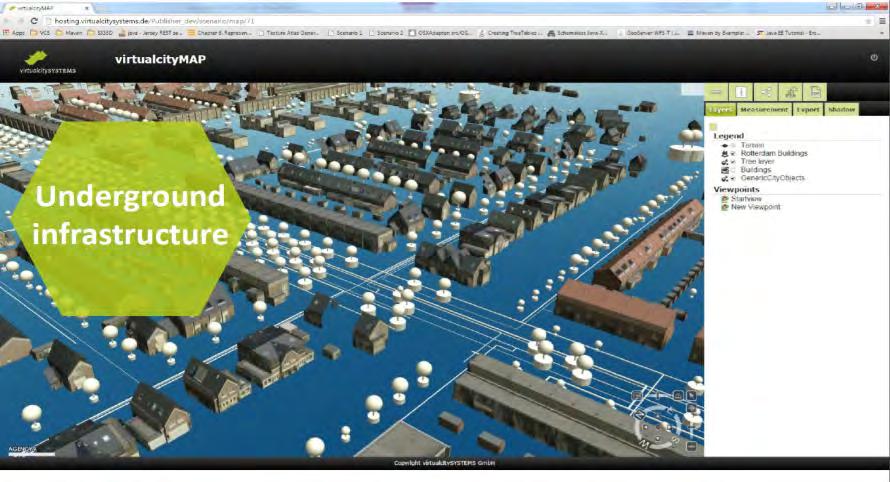Collapse the sidebar with the minus icon
This screenshot has height=482, width=890.
(x=716, y=92)
